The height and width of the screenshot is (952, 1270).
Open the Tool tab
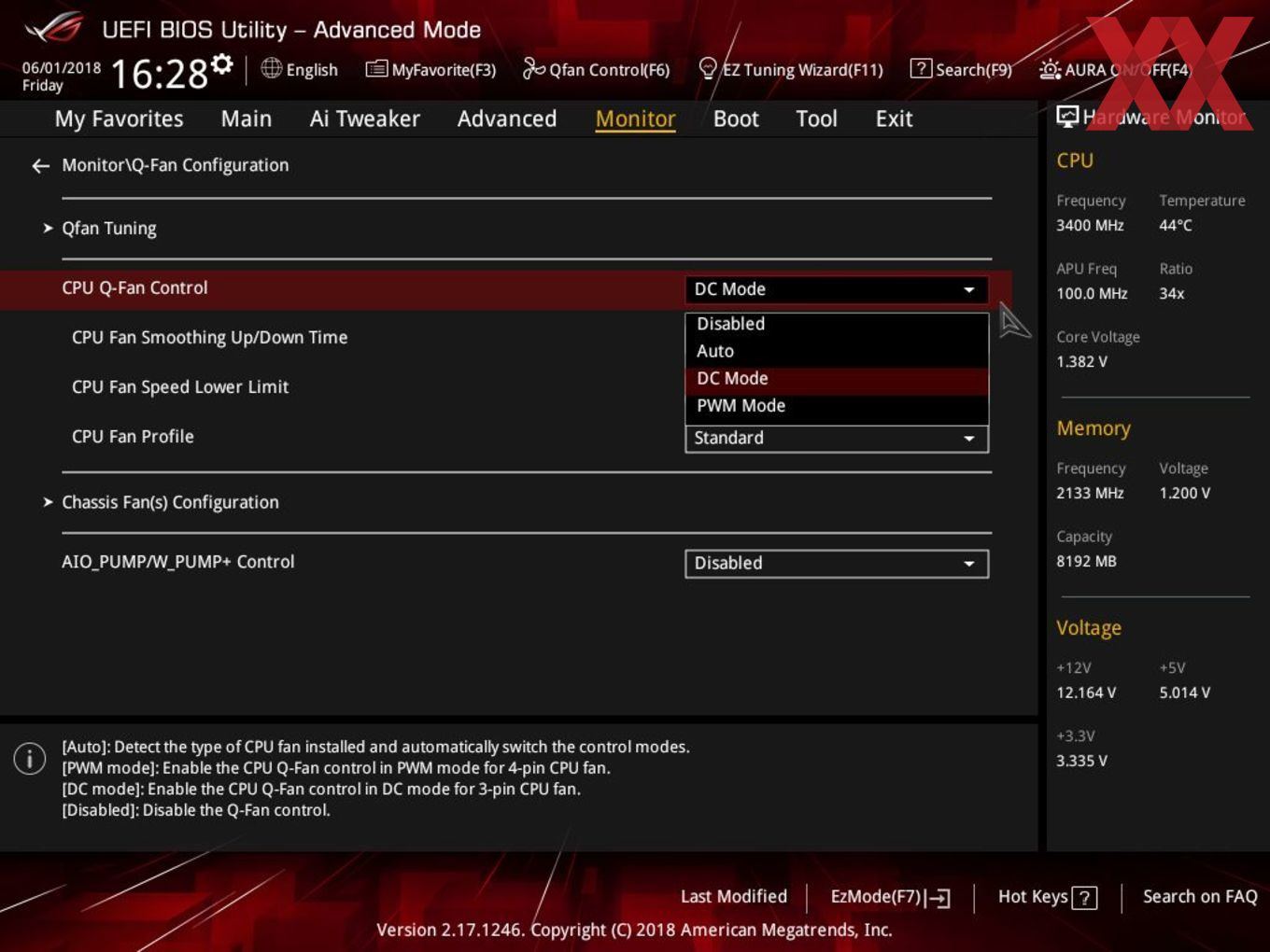click(x=816, y=119)
